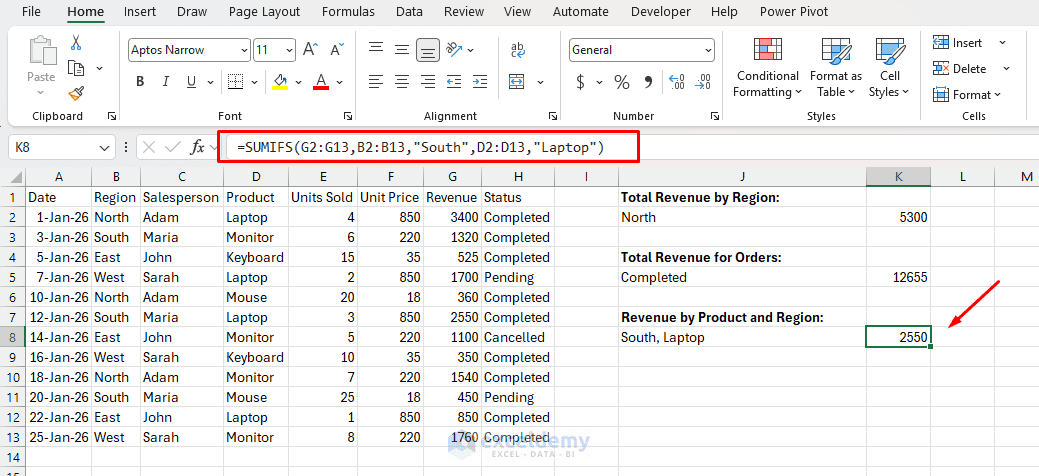Expand the Name Box dropdown arrow

click(105, 147)
